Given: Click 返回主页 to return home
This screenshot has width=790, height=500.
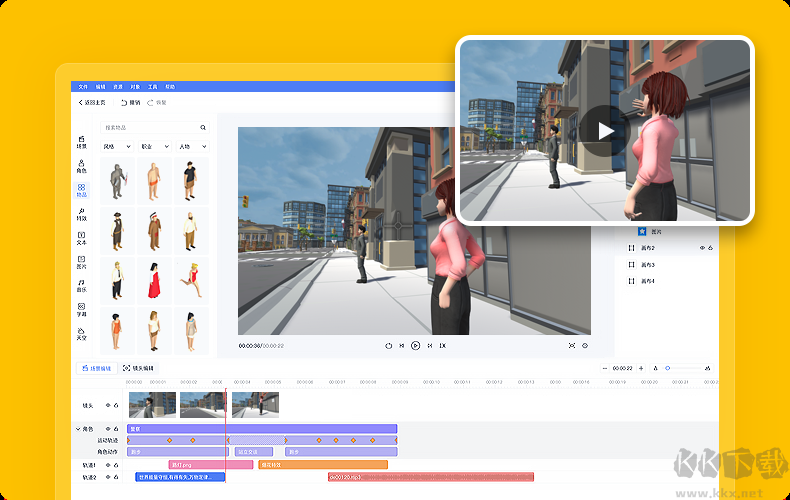Looking at the screenshot, I should click(x=93, y=102).
